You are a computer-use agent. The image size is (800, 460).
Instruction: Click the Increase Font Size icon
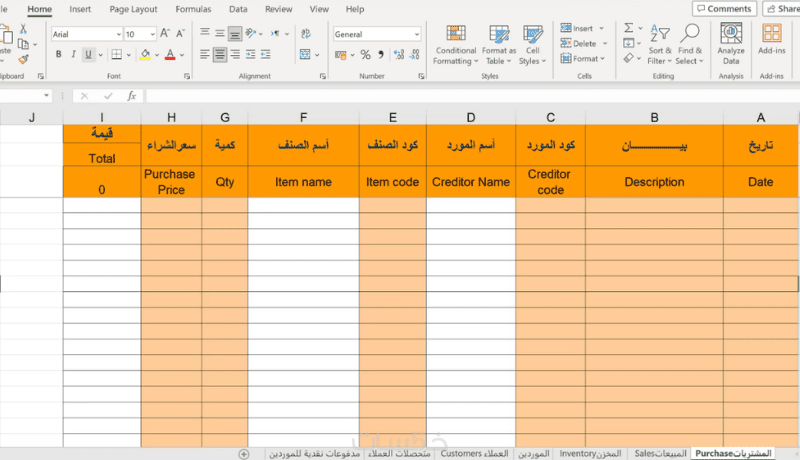(x=165, y=34)
